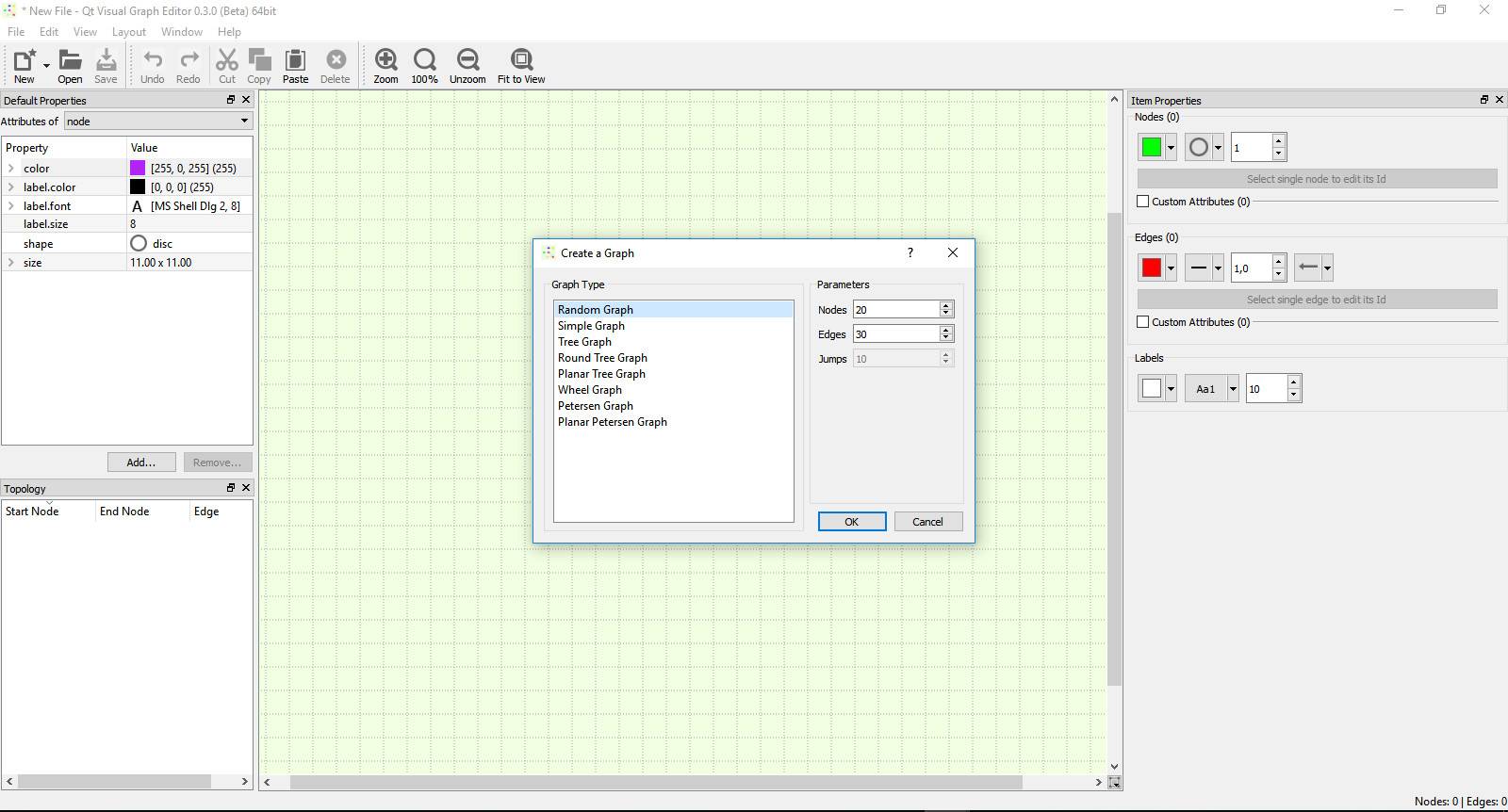Click the Paste clipboard icon
The width and height of the screenshot is (1508, 812).
click(x=295, y=60)
